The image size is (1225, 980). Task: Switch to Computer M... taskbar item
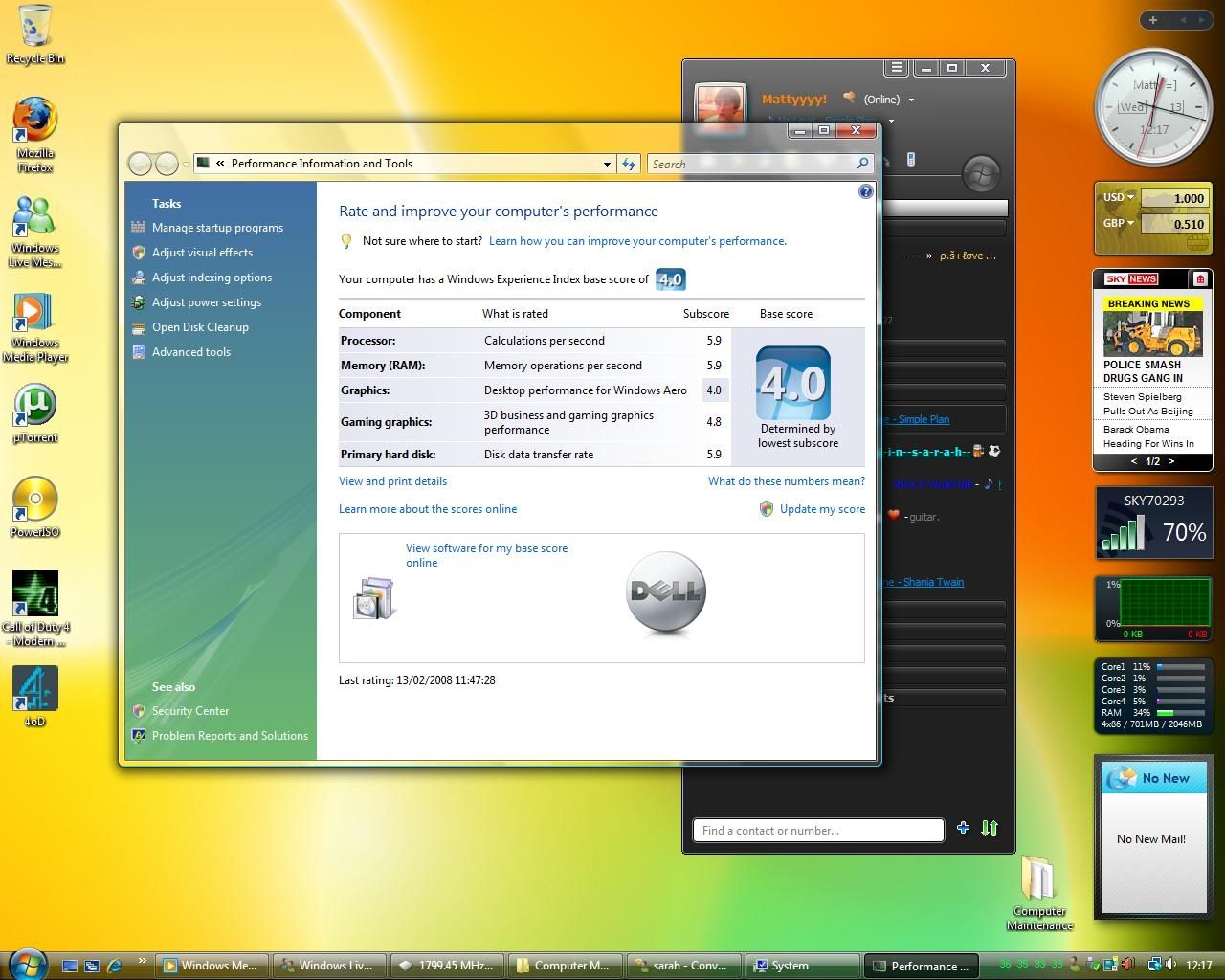click(565, 966)
